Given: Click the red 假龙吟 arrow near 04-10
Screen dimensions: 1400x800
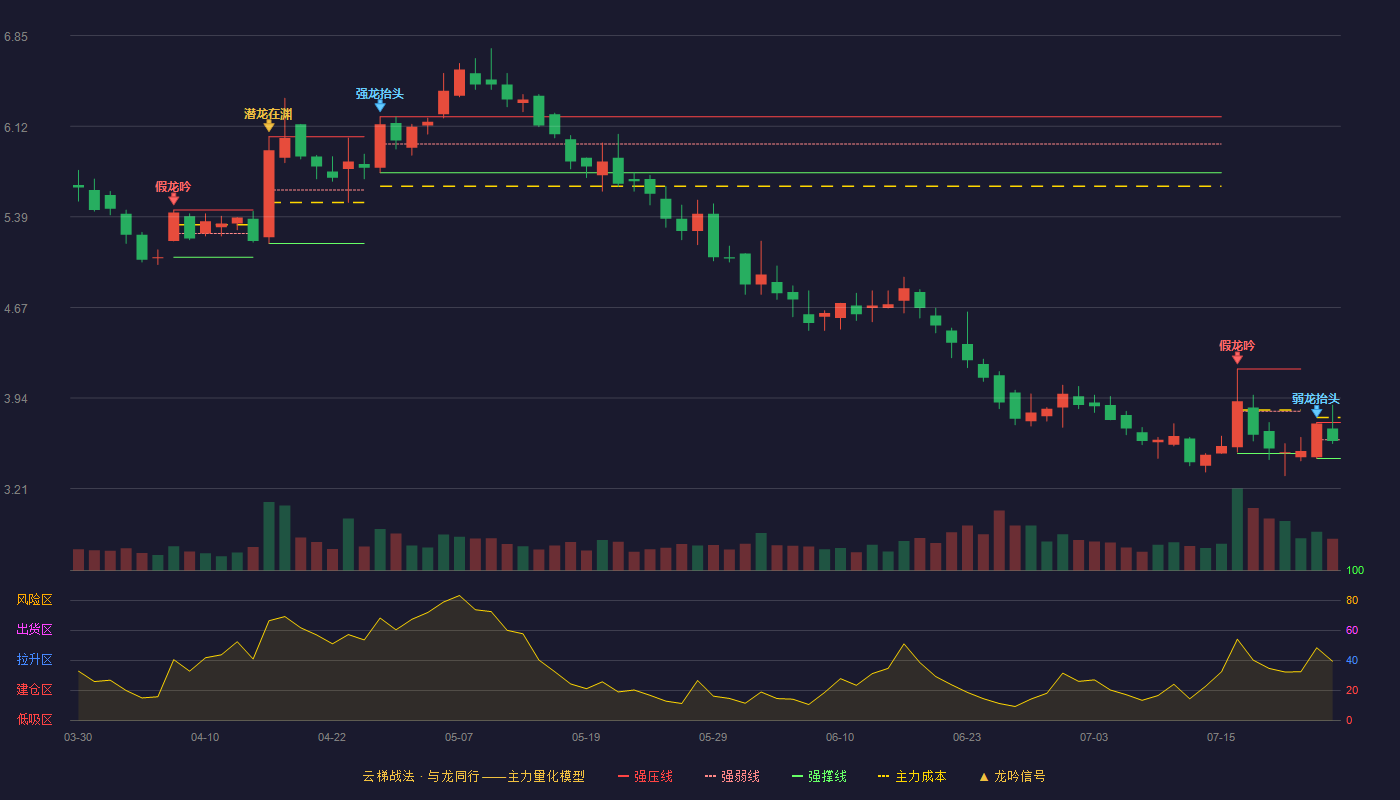Looking at the screenshot, I should point(174,199).
